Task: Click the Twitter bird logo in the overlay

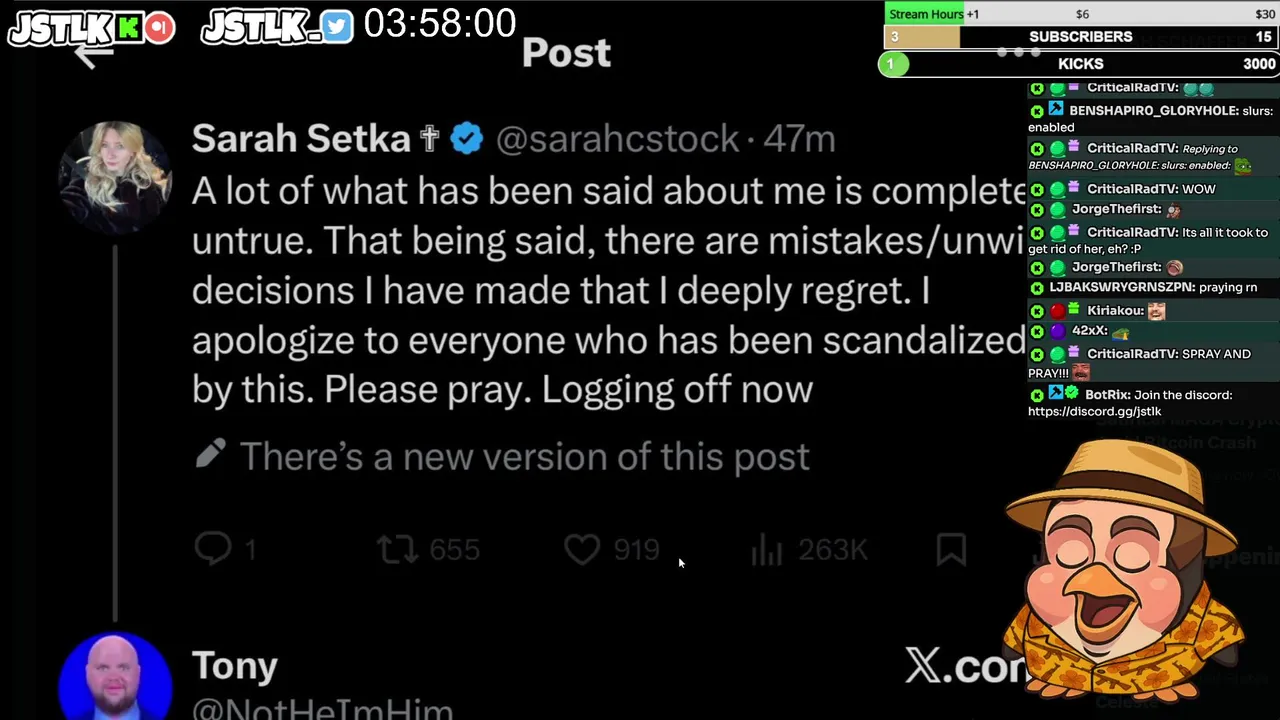Action: pos(337,27)
